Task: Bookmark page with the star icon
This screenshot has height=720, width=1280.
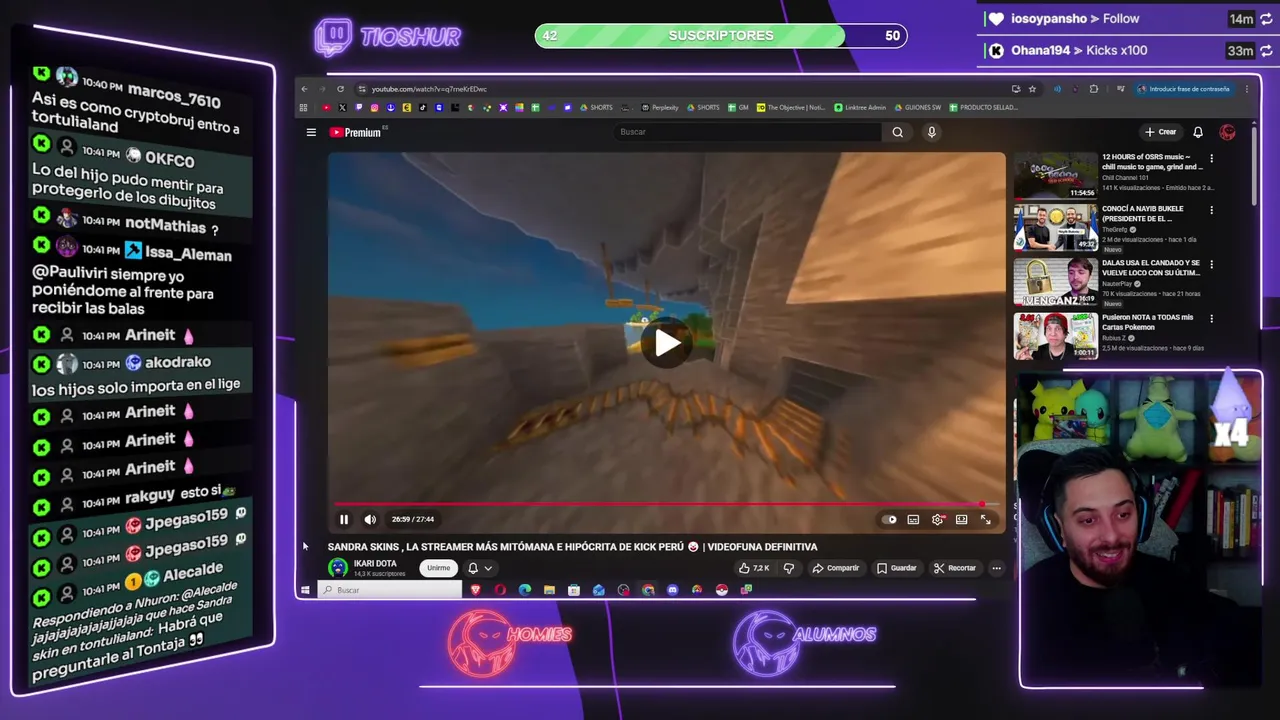Action: pyautogui.click(x=1033, y=89)
